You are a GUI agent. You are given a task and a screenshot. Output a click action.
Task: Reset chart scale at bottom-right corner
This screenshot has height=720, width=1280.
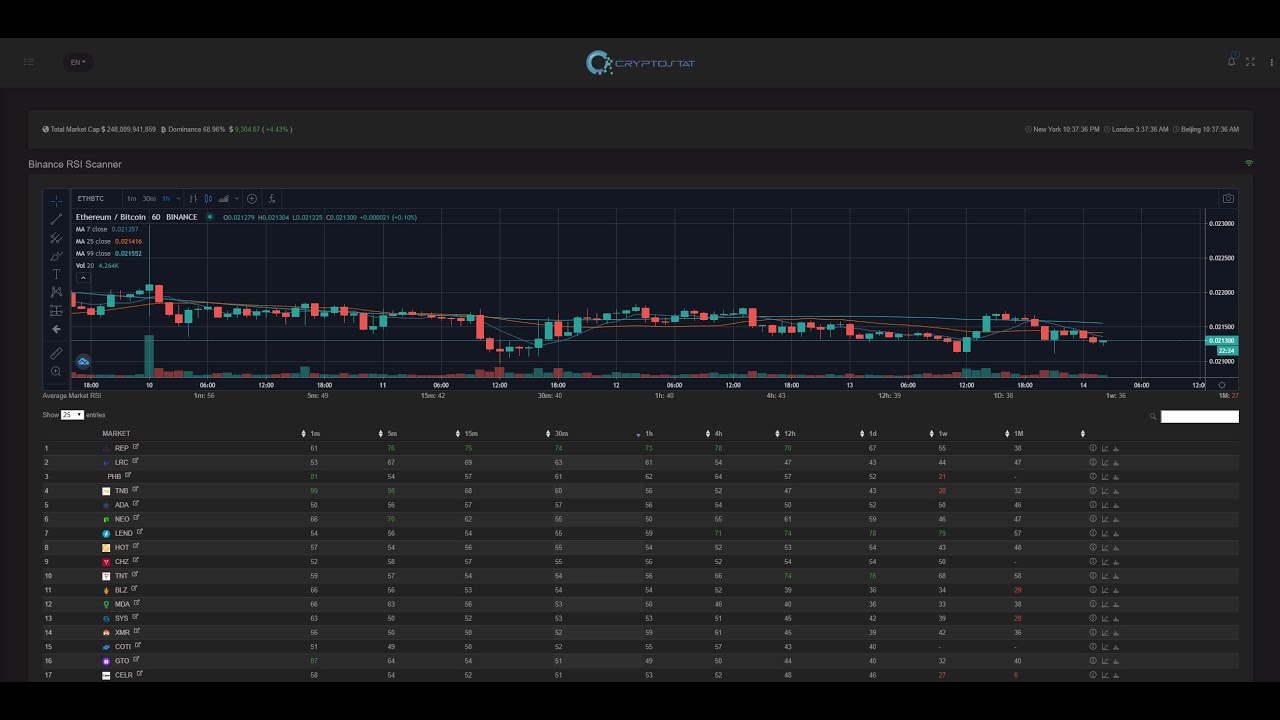[1222, 385]
